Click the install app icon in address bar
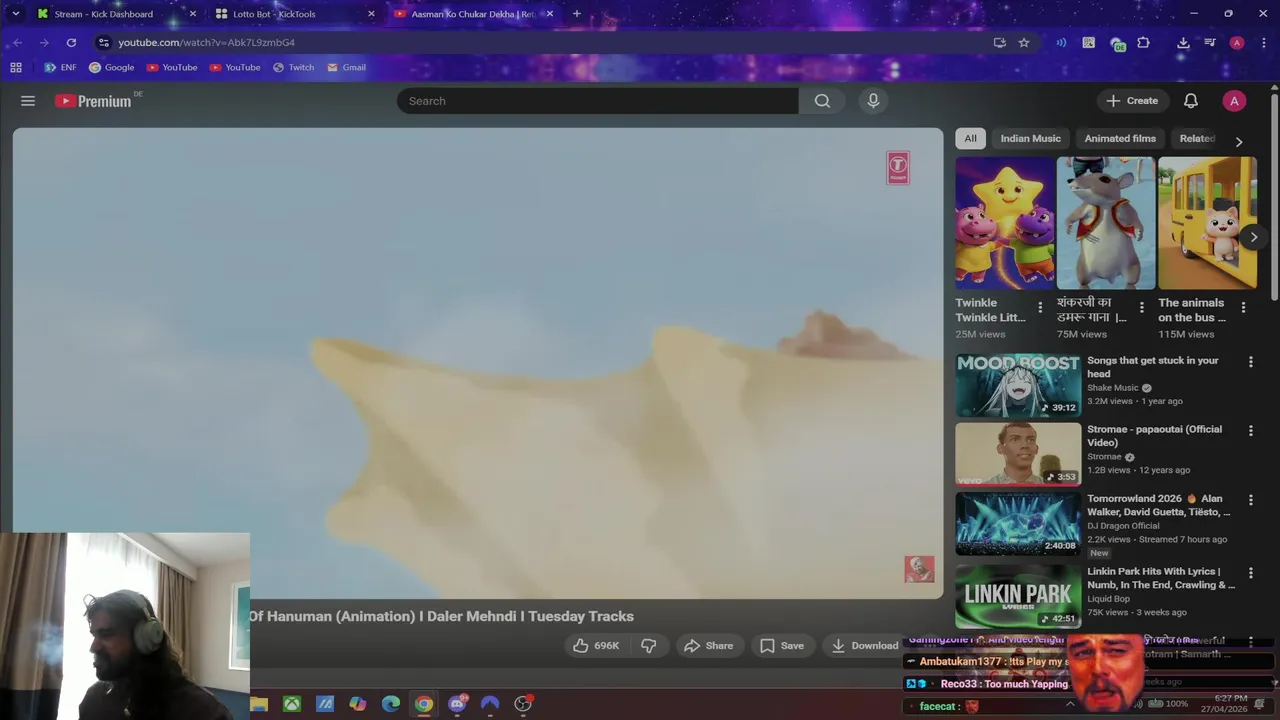Screen dimensions: 1280x720 (x=999, y=43)
